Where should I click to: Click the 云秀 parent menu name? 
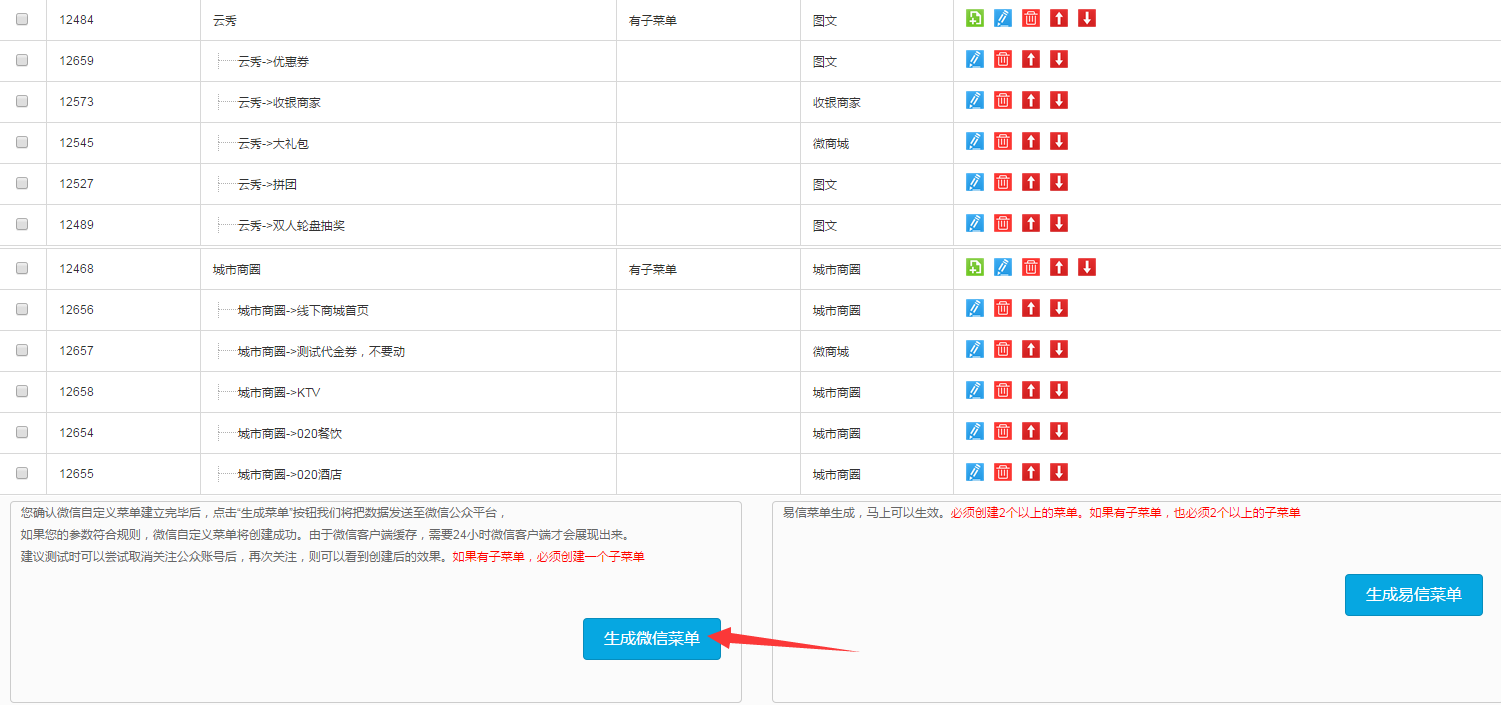[x=225, y=20]
